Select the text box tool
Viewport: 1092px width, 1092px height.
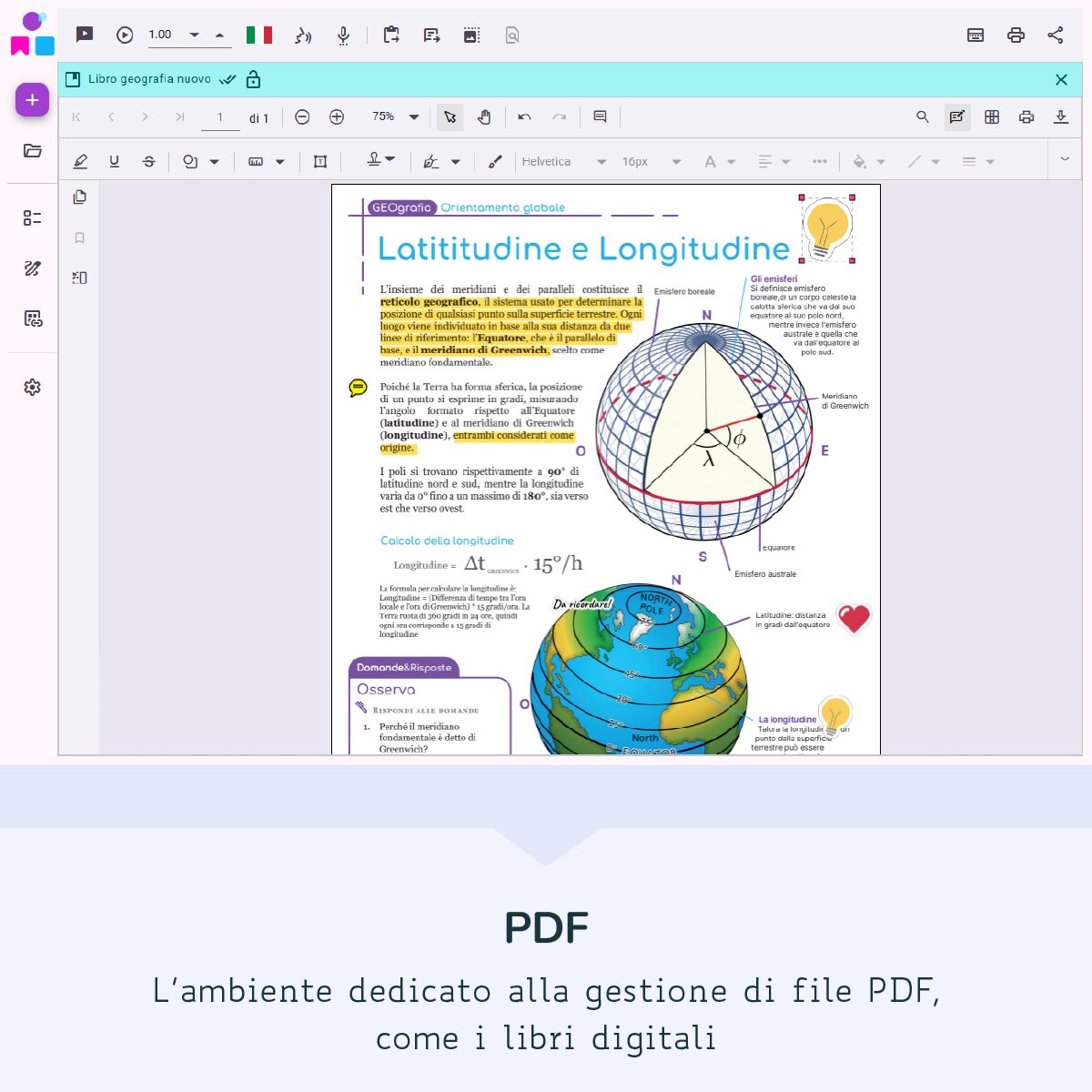[x=320, y=161]
